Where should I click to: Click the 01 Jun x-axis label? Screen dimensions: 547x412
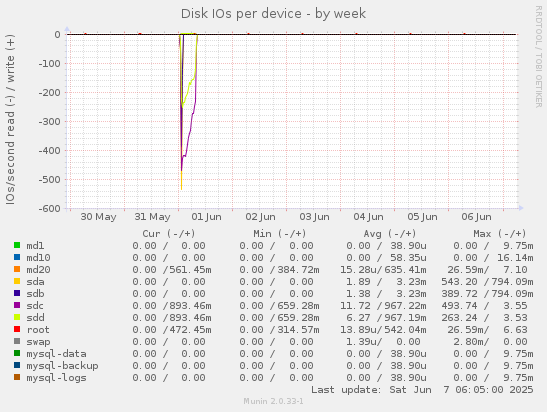pyautogui.click(x=207, y=217)
